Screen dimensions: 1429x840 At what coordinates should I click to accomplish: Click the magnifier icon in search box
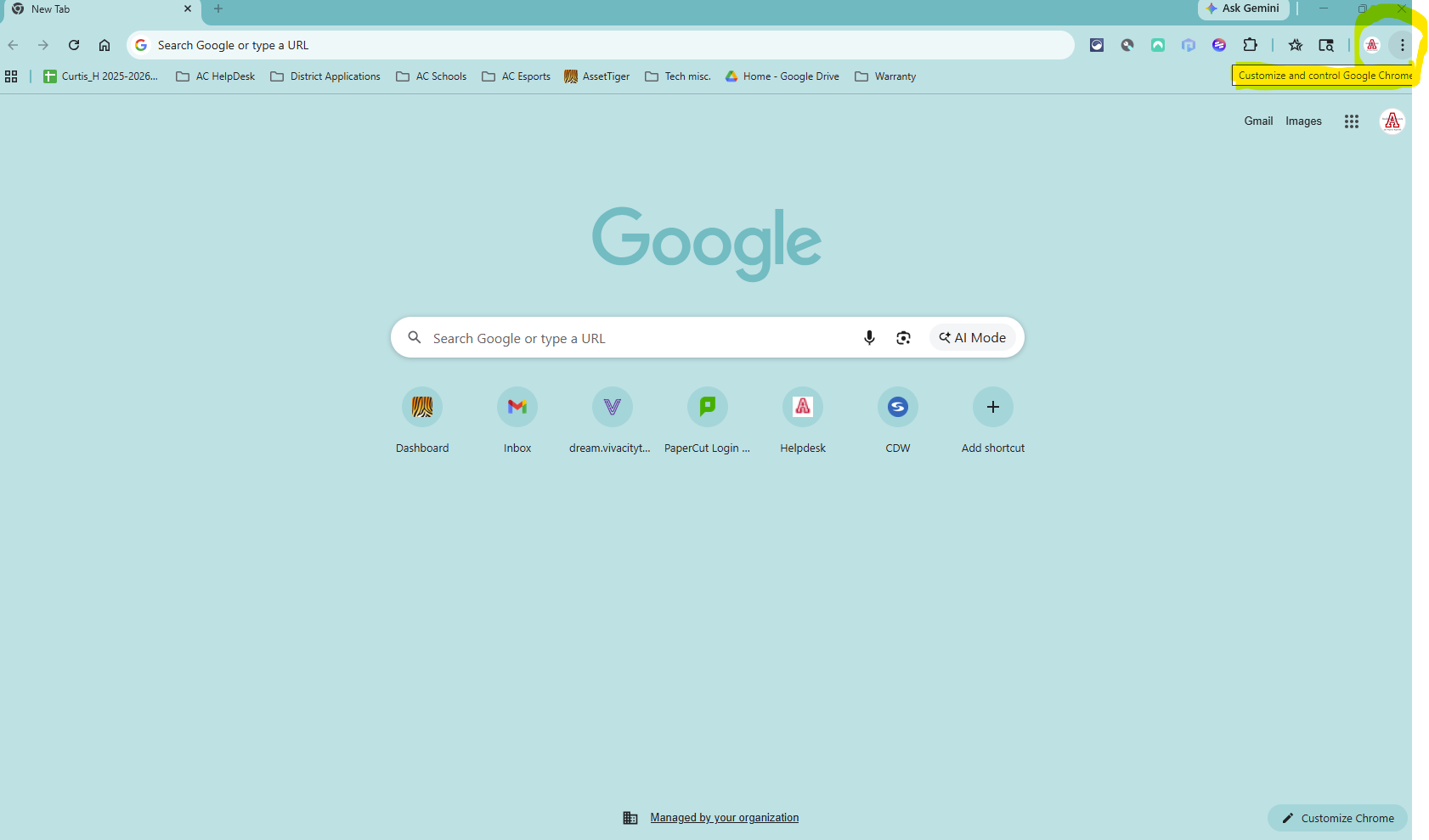[x=415, y=338]
